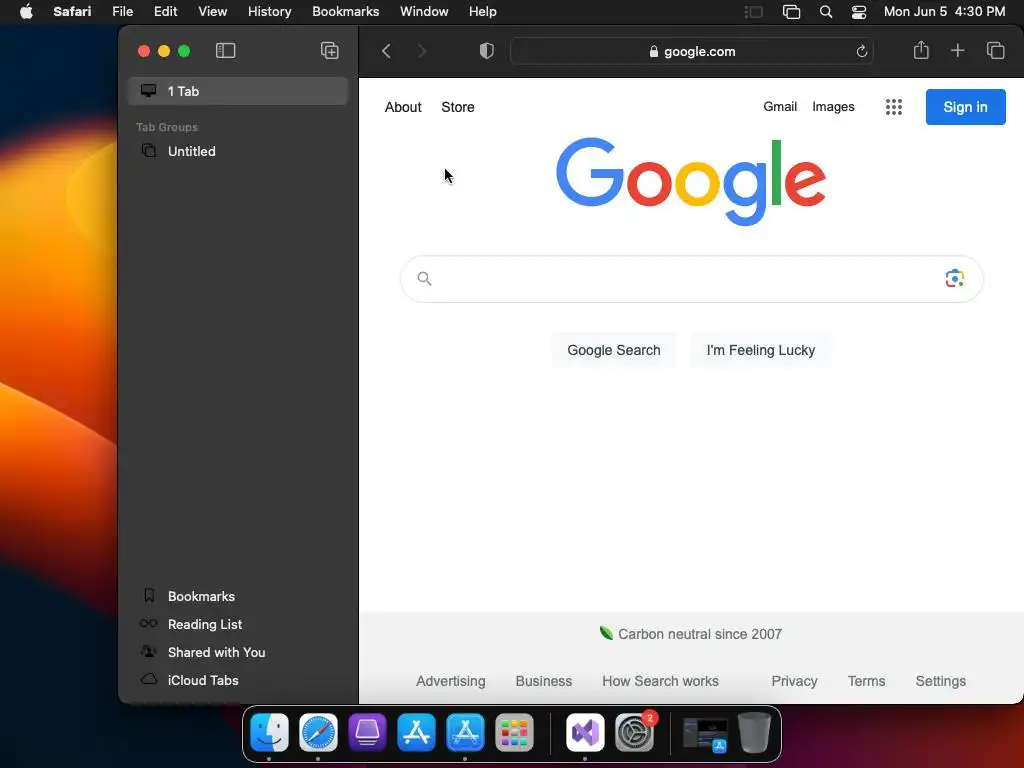
Task: Select the Untitled tab group
Action: point(238,151)
